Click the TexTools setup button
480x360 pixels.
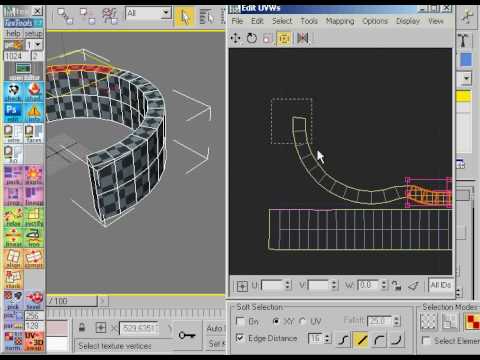[33, 34]
